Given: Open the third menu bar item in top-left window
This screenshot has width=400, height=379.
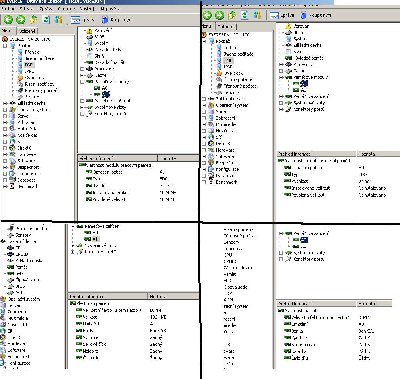Looking at the screenshot, I should (x=46, y=8).
